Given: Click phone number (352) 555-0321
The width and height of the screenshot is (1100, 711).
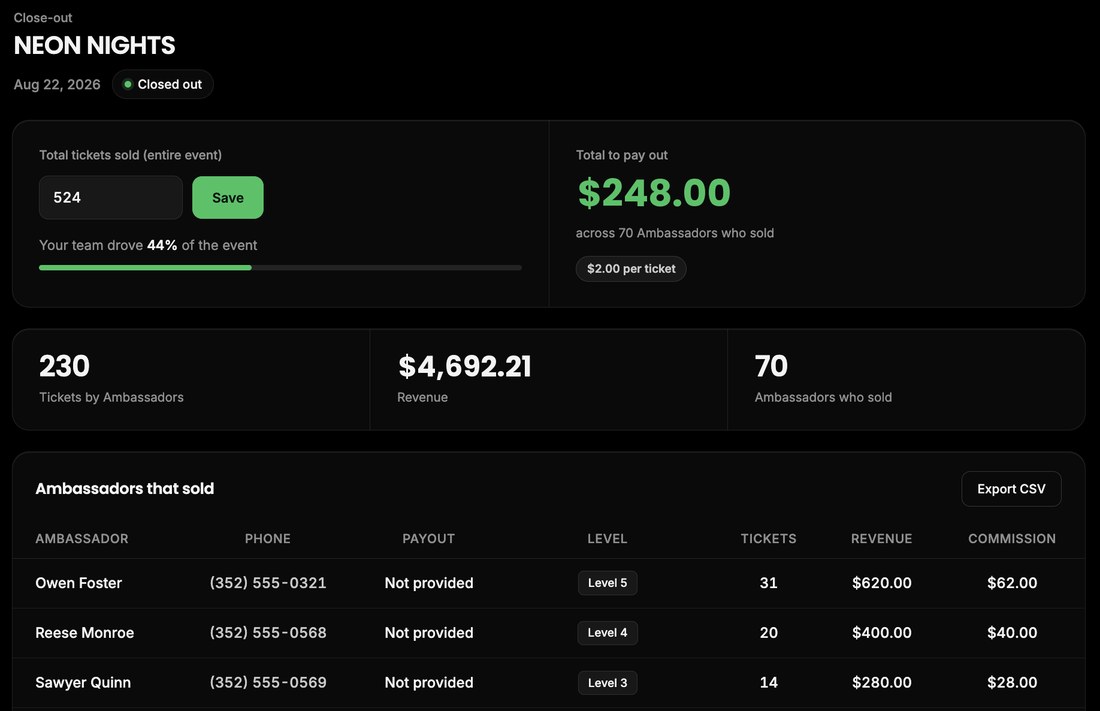Looking at the screenshot, I should (x=268, y=583).
